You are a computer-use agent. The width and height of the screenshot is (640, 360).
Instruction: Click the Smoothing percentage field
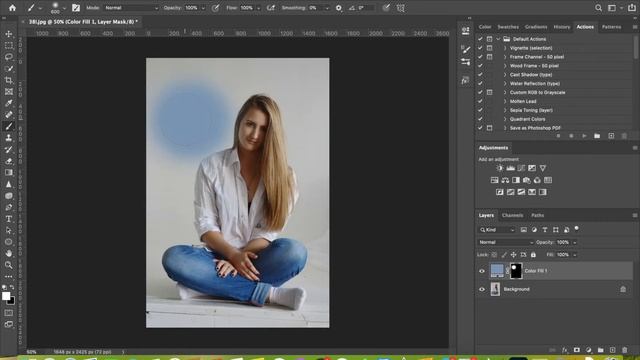point(316,8)
